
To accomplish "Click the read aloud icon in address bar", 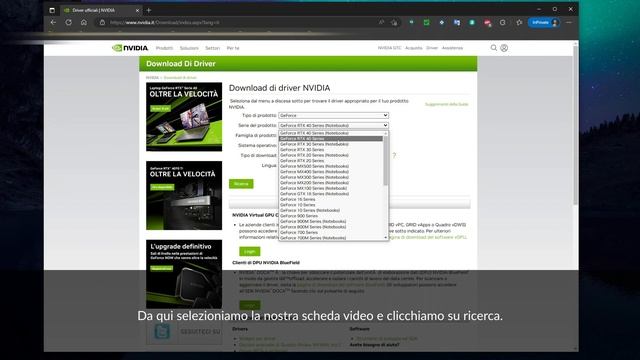I will coord(381,22).
